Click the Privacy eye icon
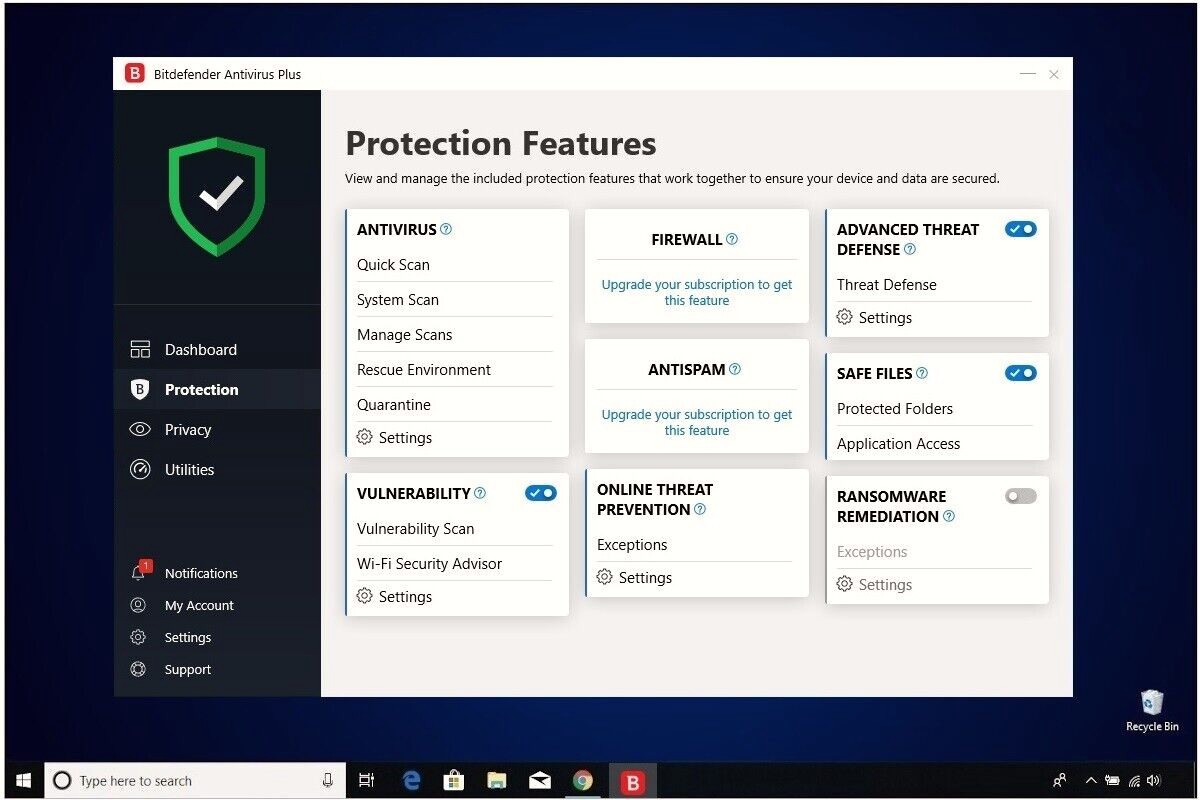This screenshot has height=800, width=1200. (141, 429)
